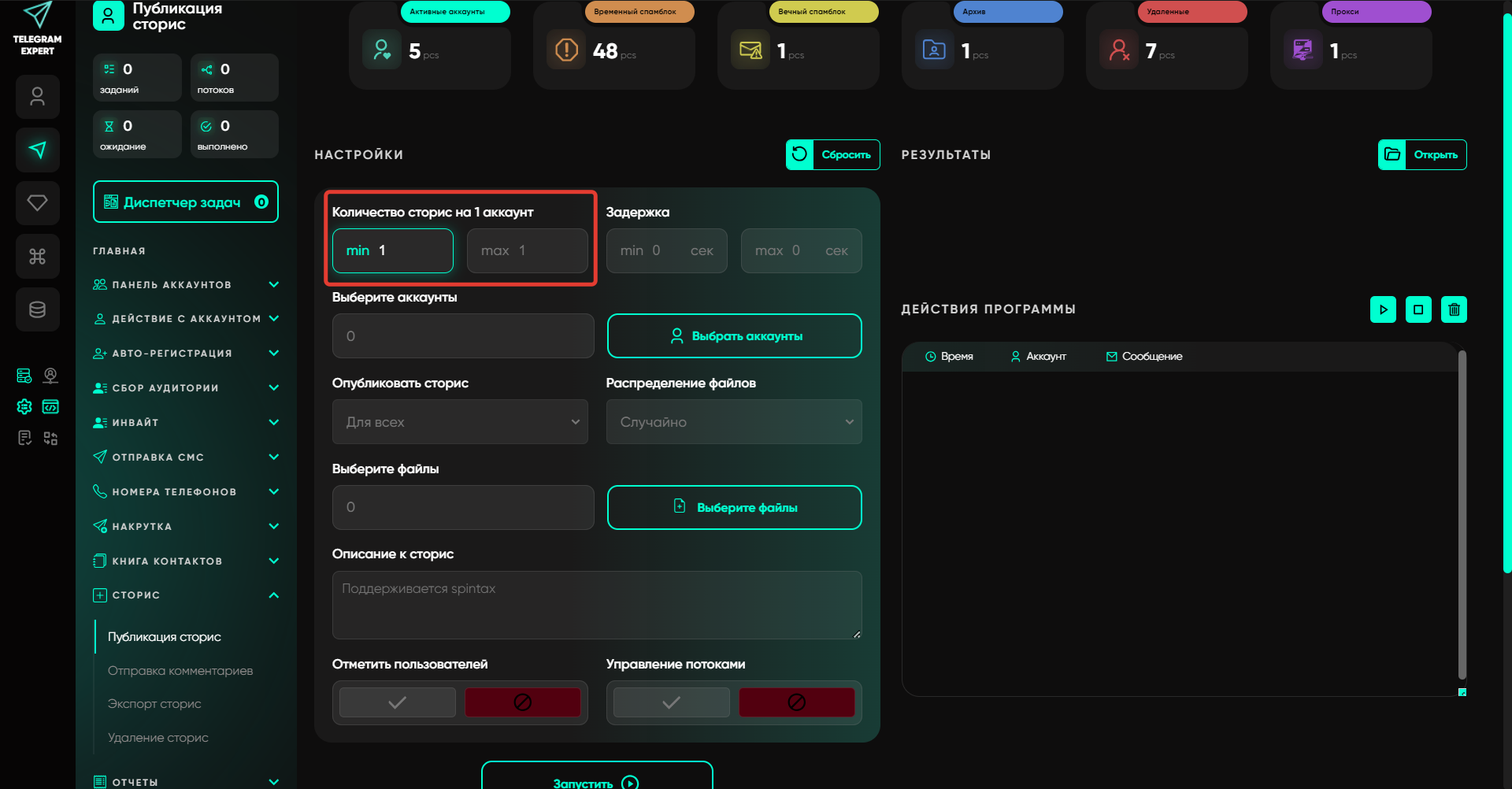Click the settings gear icon in sidebar
The height and width of the screenshot is (789, 1512).
coord(24,406)
